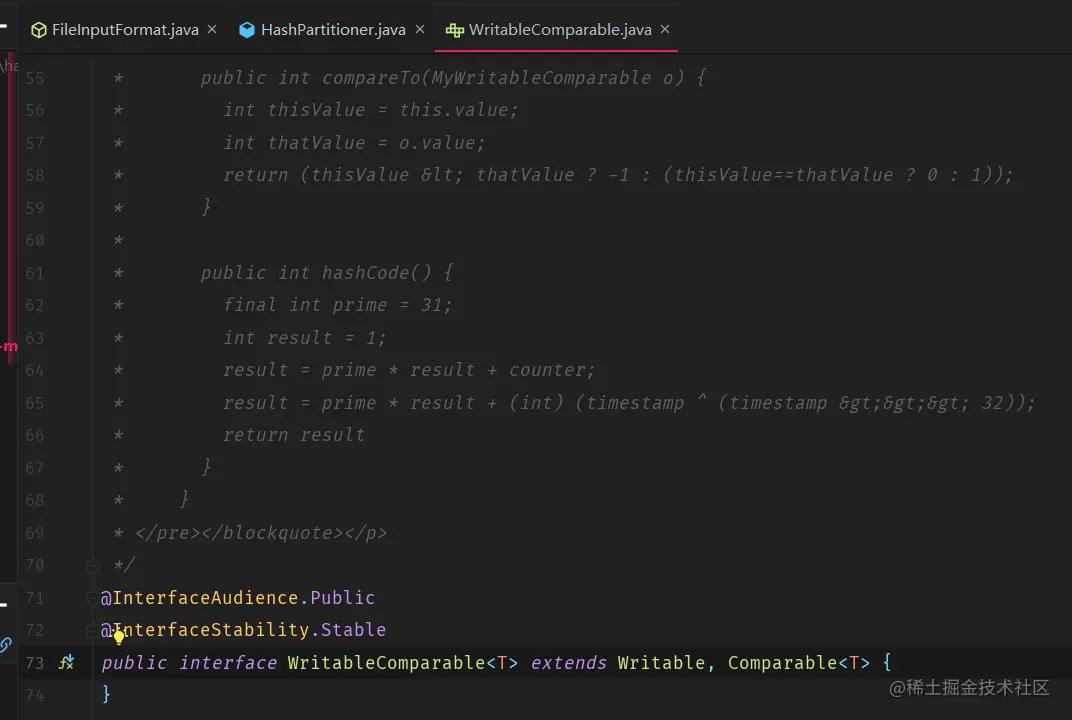Open implementations gutter icon on line 73
This screenshot has height=720, width=1072.
click(x=66, y=662)
